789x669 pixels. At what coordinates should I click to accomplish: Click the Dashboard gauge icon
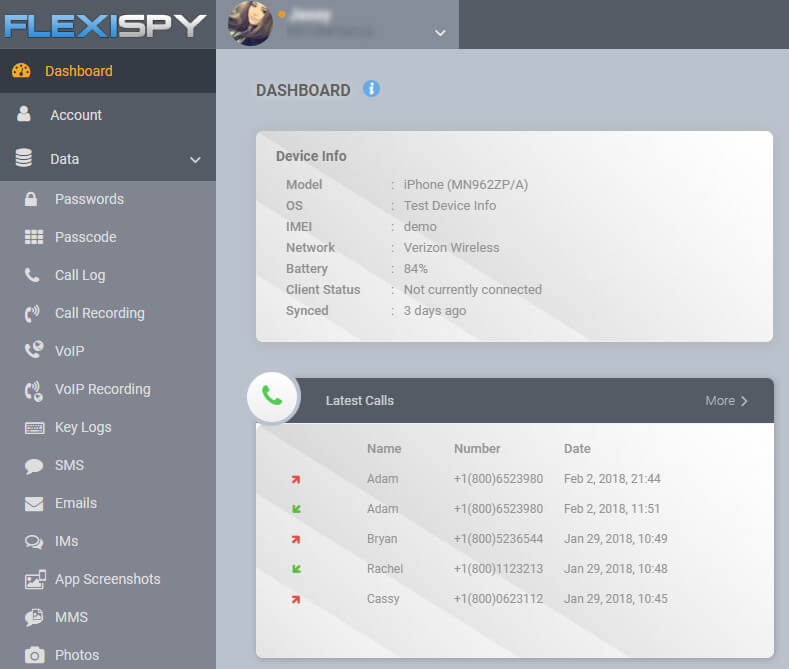[21, 71]
